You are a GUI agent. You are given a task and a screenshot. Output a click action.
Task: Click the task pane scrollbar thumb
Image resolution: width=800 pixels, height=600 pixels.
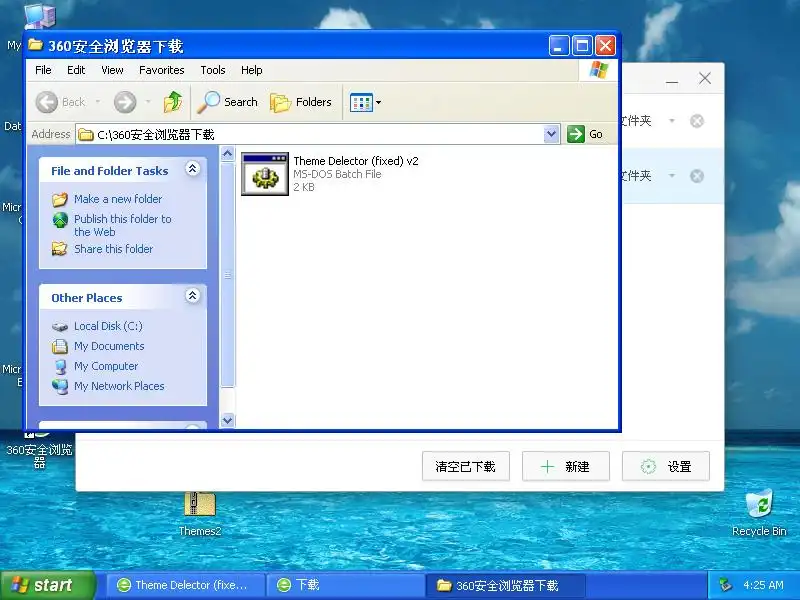[228, 274]
